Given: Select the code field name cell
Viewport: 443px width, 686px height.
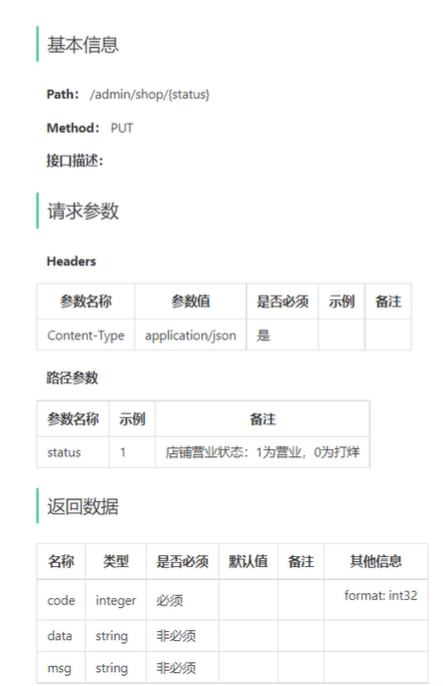Looking at the screenshot, I should (x=61, y=600).
